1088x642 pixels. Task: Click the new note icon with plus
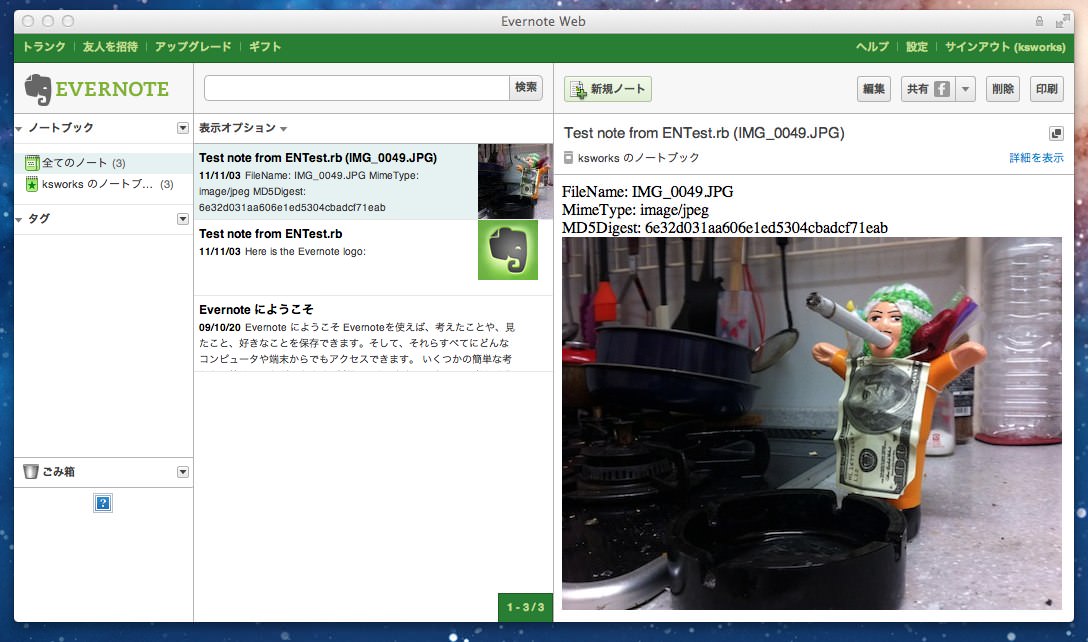tap(578, 90)
